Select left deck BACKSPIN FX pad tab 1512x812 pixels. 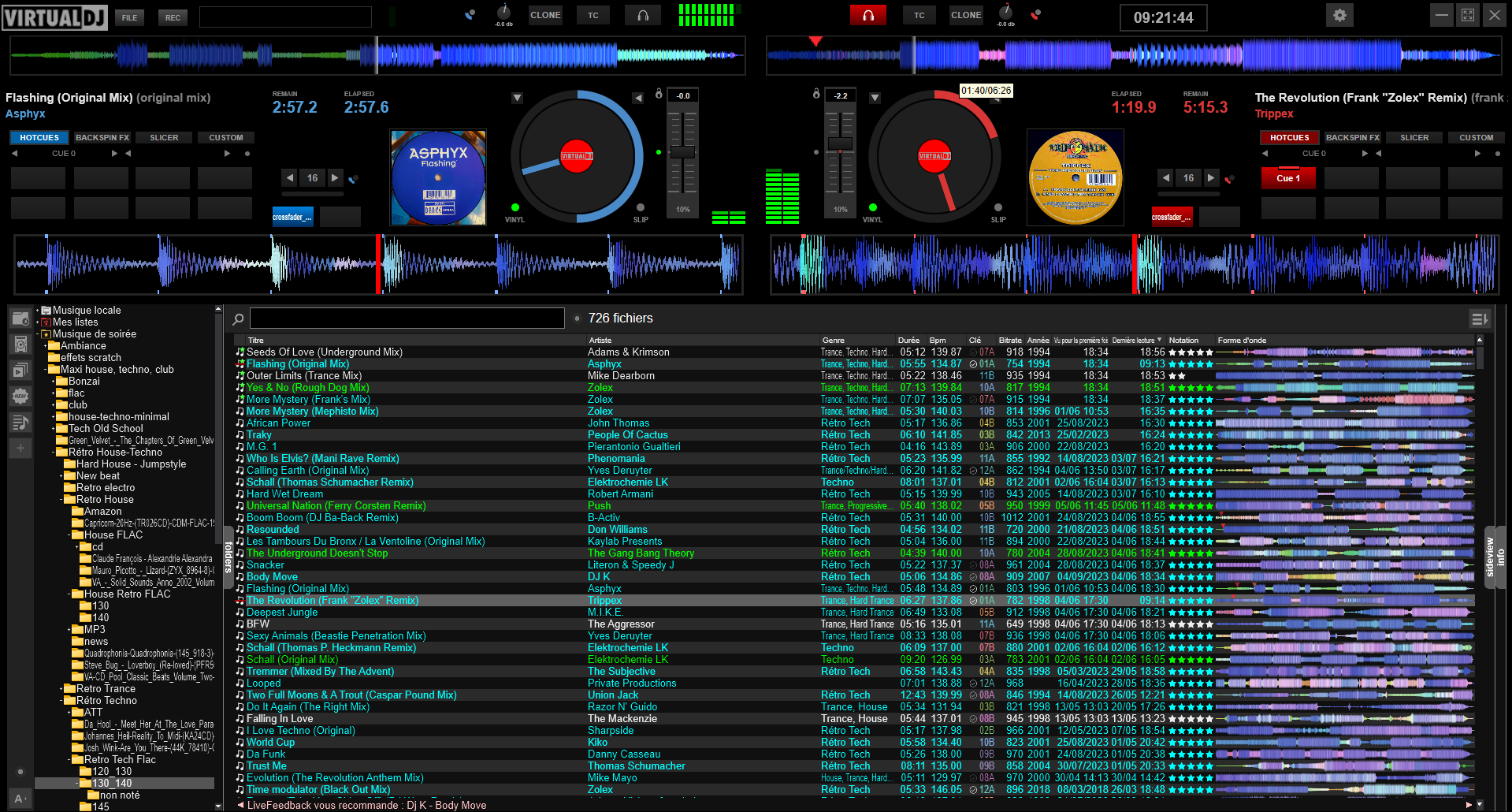(102, 137)
